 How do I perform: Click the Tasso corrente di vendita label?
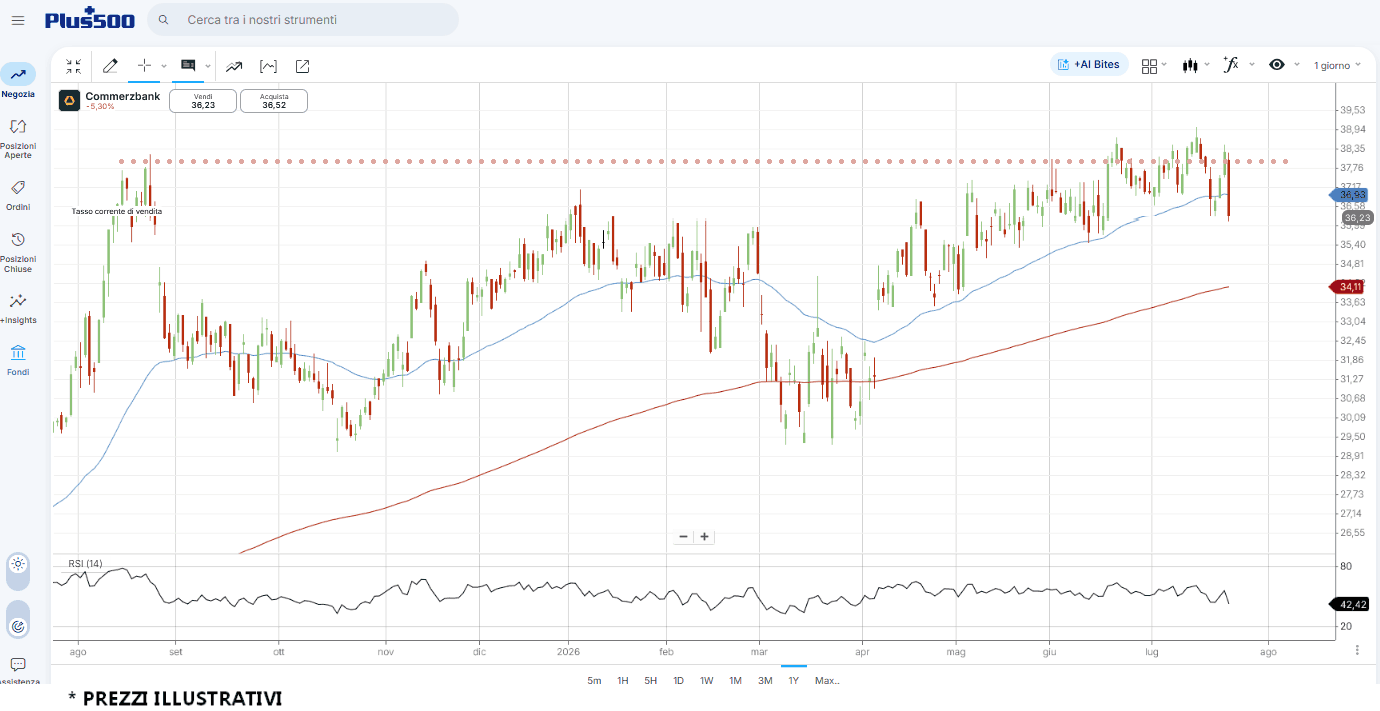pos(117,212)
